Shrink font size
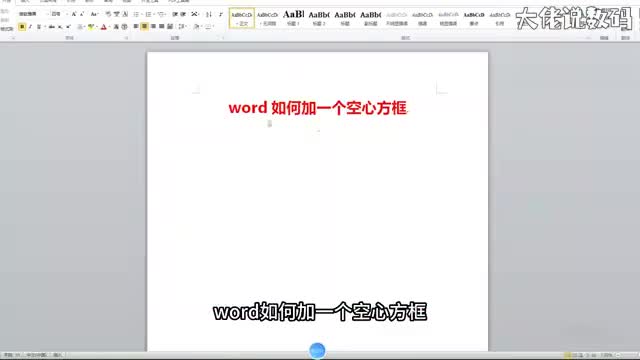Viewport: 640px width, 360px height. pyautogui.click(x=82, y=14)
